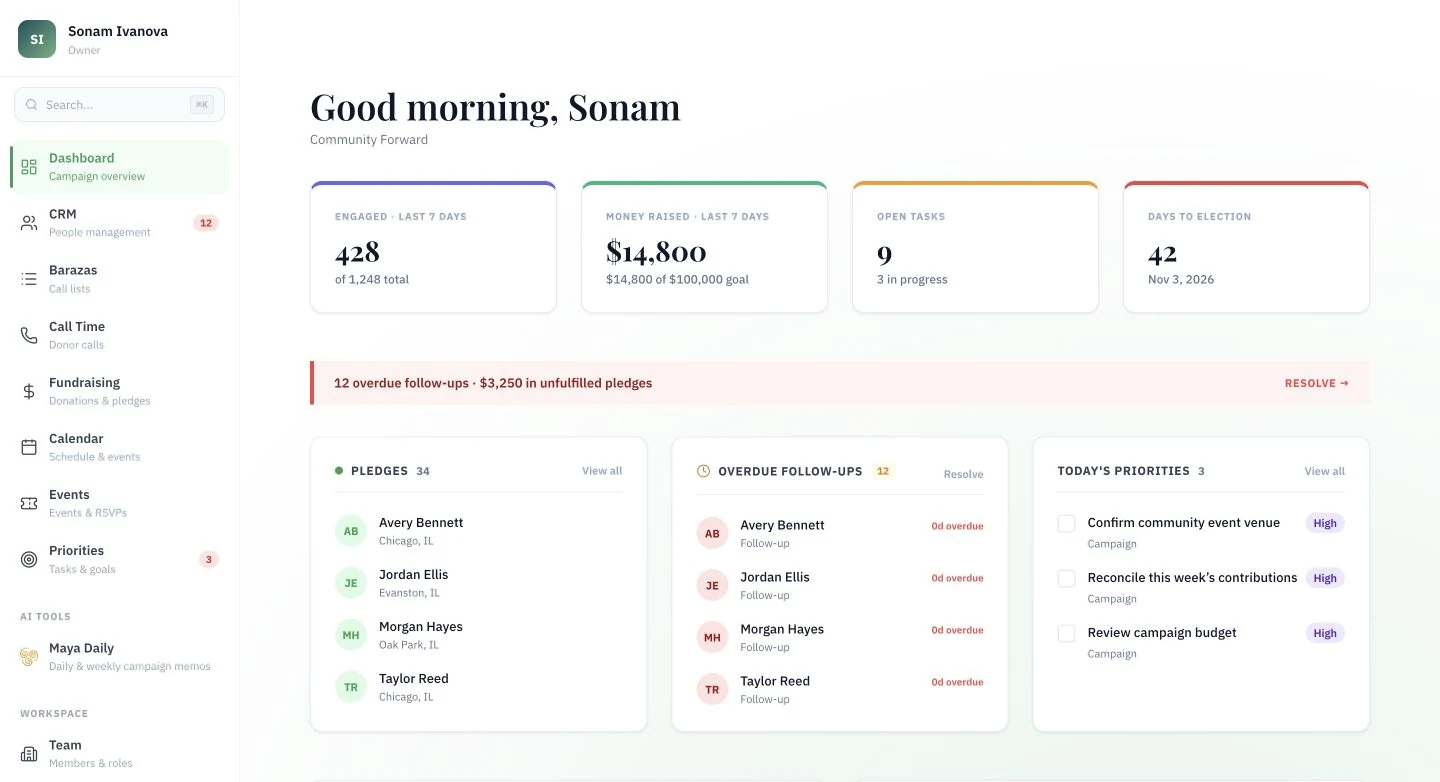Click View all in Today's Priorities card
This screenshot has height=782, width=1440.
[1325, 471]
